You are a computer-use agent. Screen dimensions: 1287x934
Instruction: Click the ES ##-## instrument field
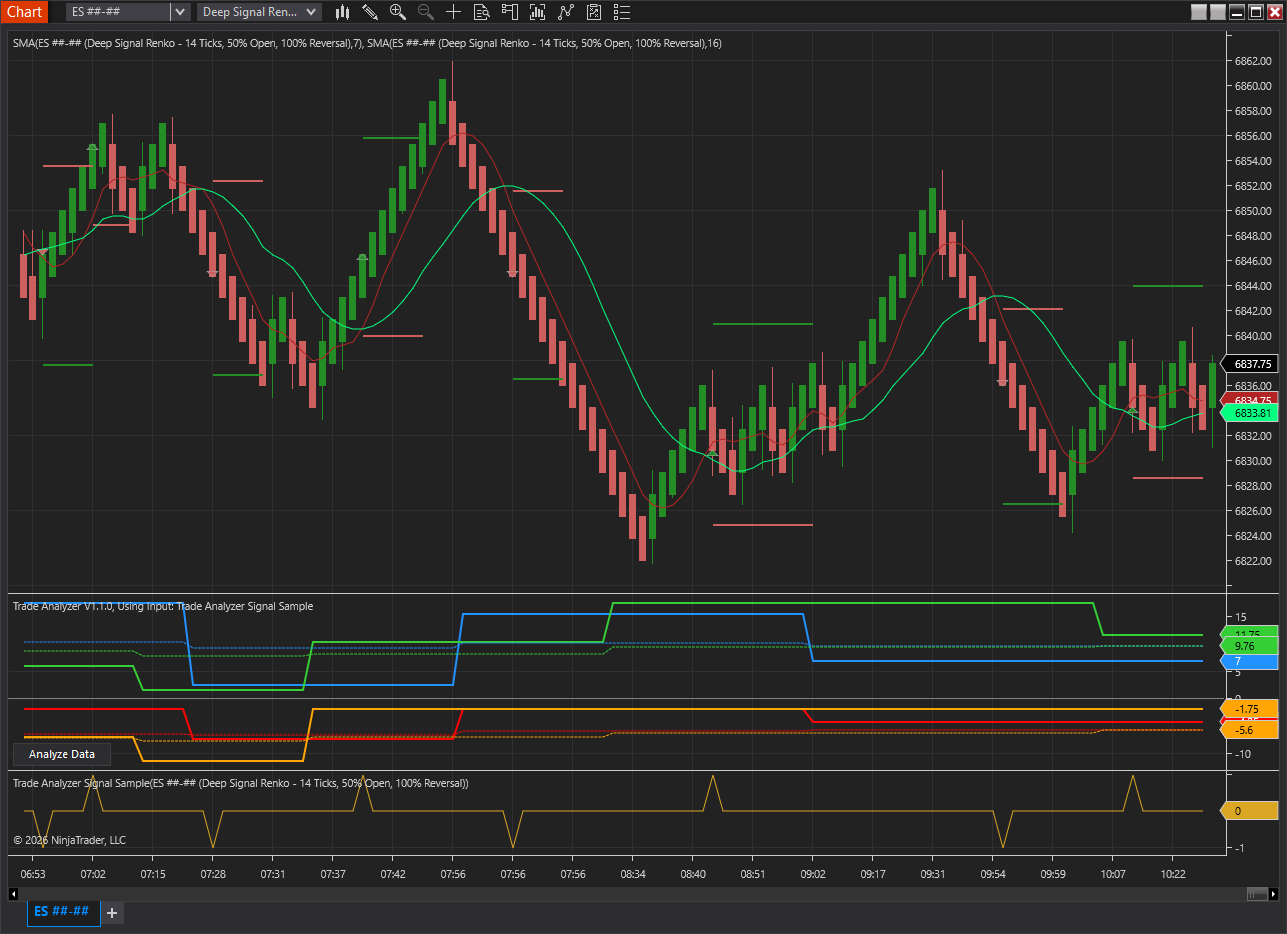[x=117, y=12]
